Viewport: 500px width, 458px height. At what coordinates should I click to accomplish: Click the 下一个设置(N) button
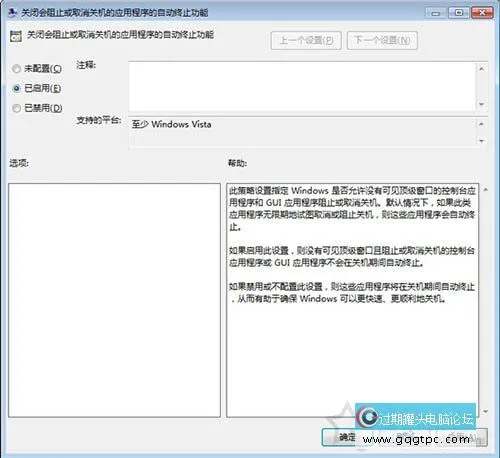(382, 40)
